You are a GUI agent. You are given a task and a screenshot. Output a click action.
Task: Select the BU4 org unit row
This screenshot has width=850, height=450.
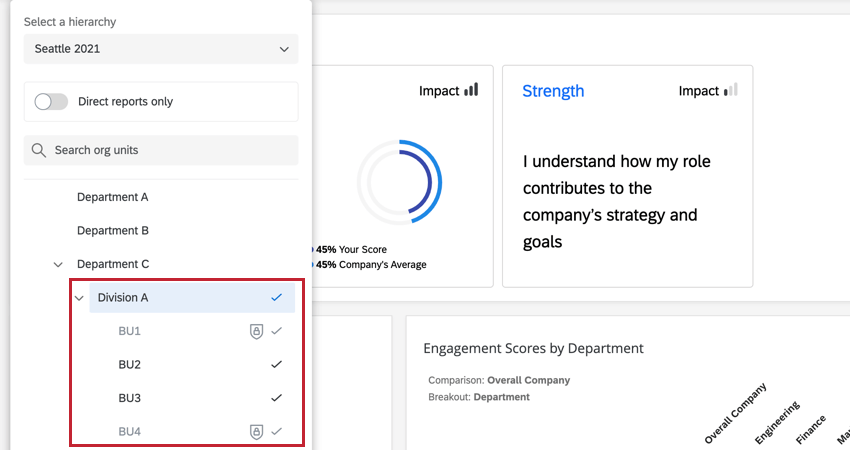pyautogui.click(x=130, y=432)
